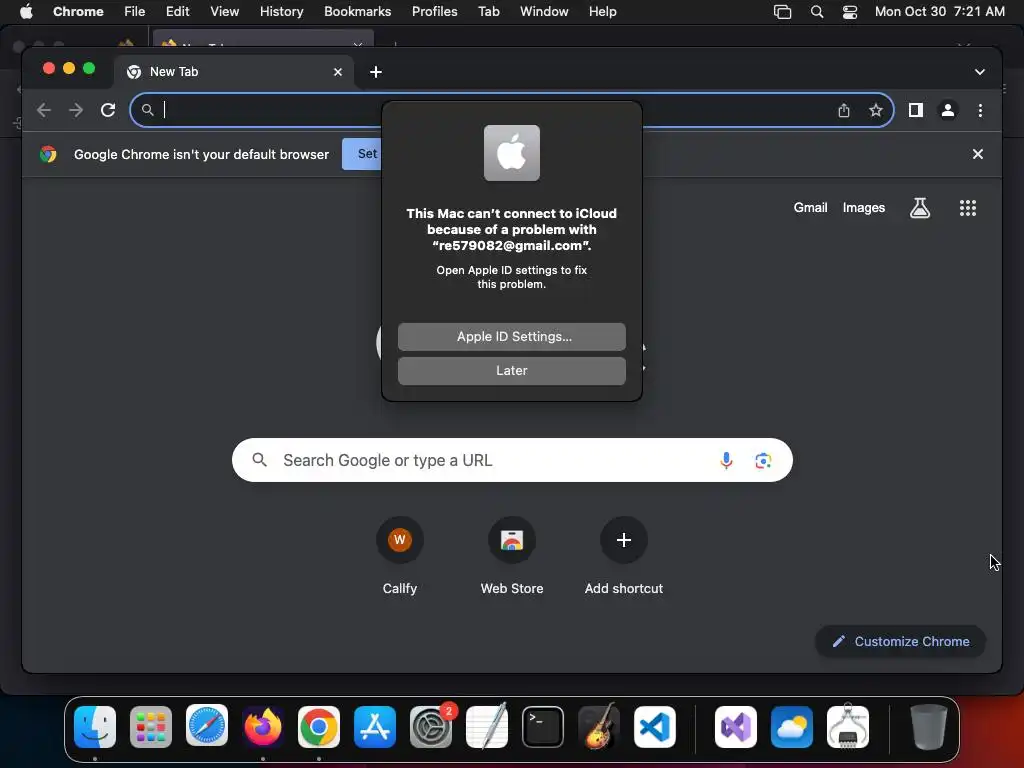Image resolution: width=1024 pixels, height=768 pixels.
Task: Click the menu bar date and time
Action: pyautogui.click(x=940, y=12)
